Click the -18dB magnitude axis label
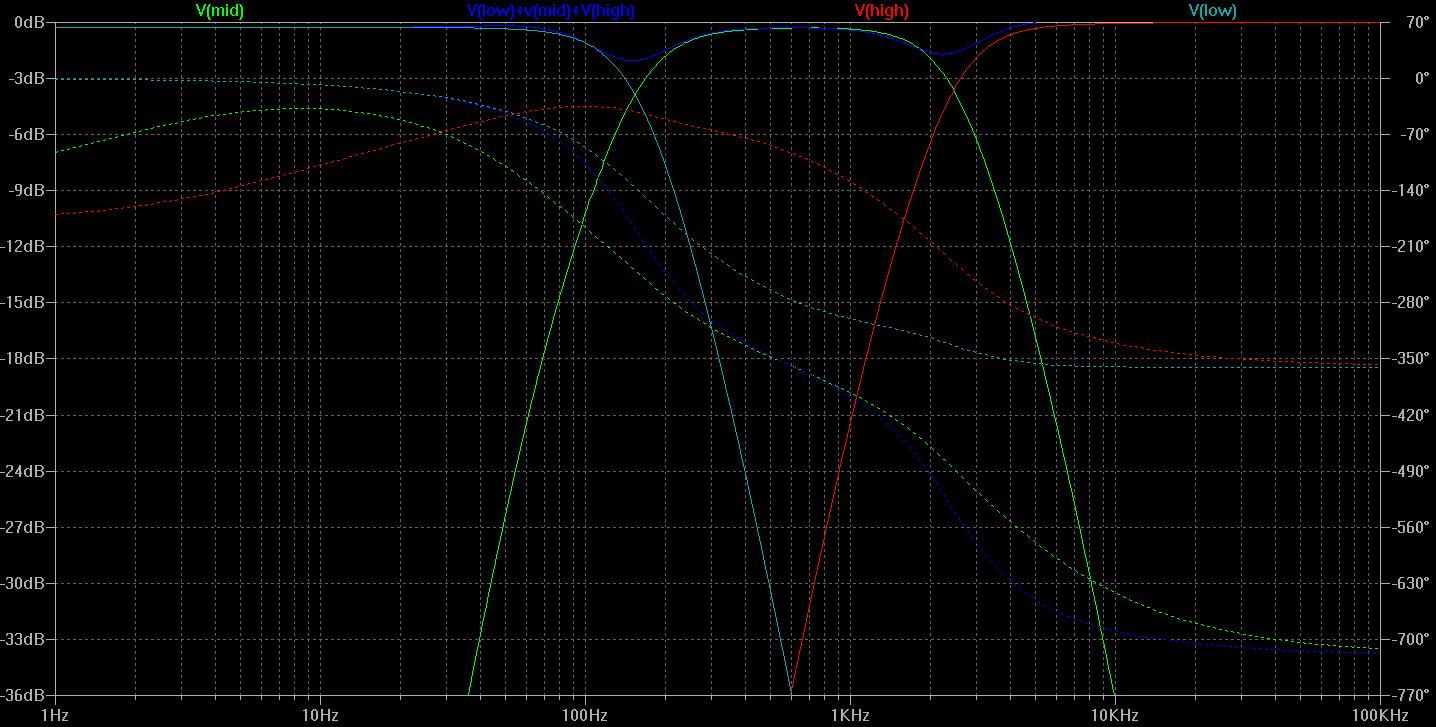This screenshot has width=1436, height=727. pyautogui.click(x=24, y=358)
